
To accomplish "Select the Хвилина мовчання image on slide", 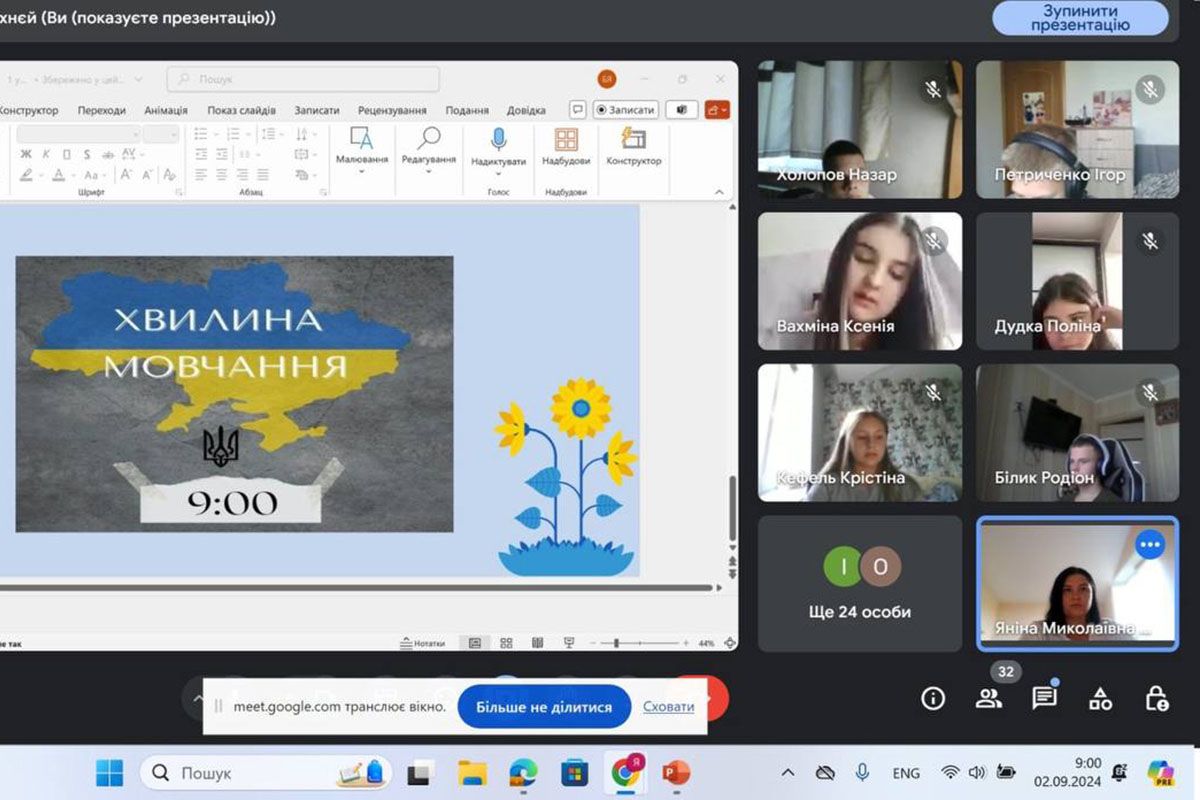I will [234, 394].
